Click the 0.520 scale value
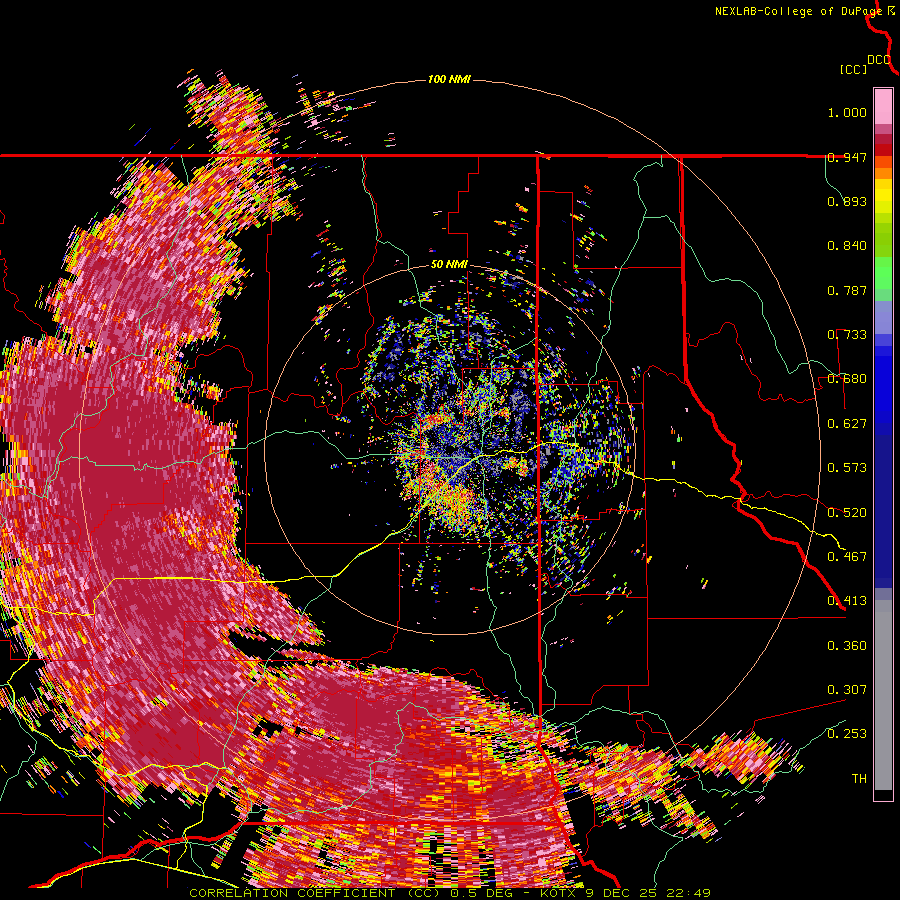This screenshot has width=900, height=900. [847, 513]
